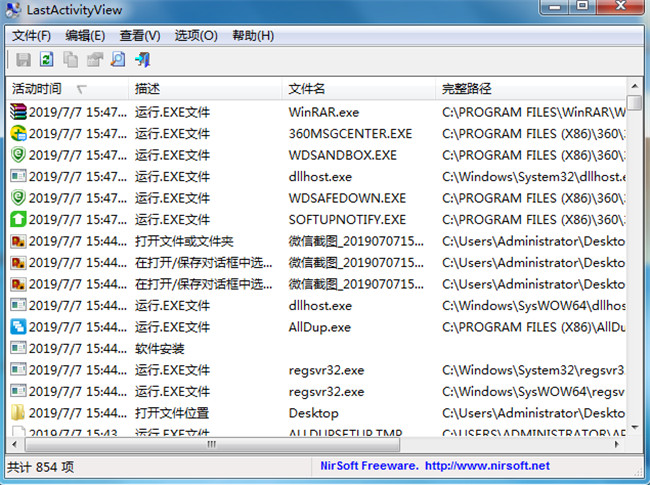The height and width of the screenshot is (485, 650).
Task: Select the 打开文件或文件夹 description cell
Action: tap(184, 241)
